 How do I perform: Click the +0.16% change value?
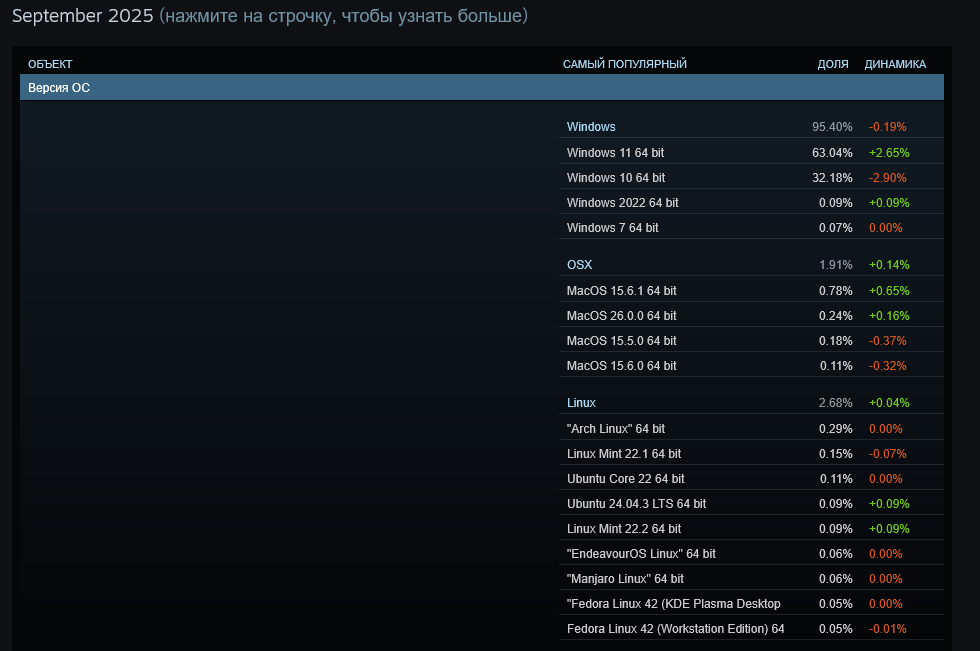coord(889,316)
